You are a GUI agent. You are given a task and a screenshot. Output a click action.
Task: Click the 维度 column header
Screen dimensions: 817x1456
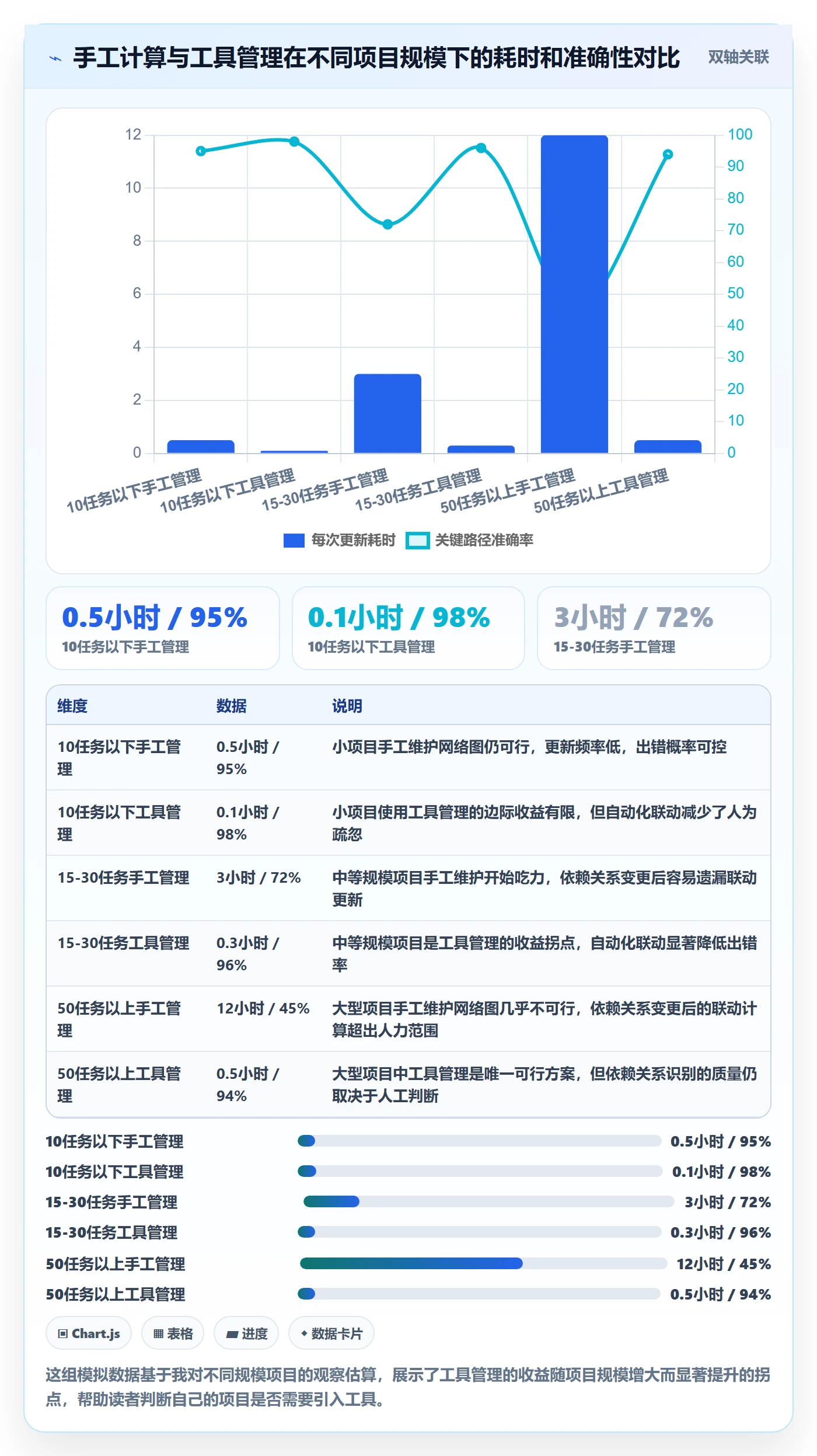(x=72, y=706)
